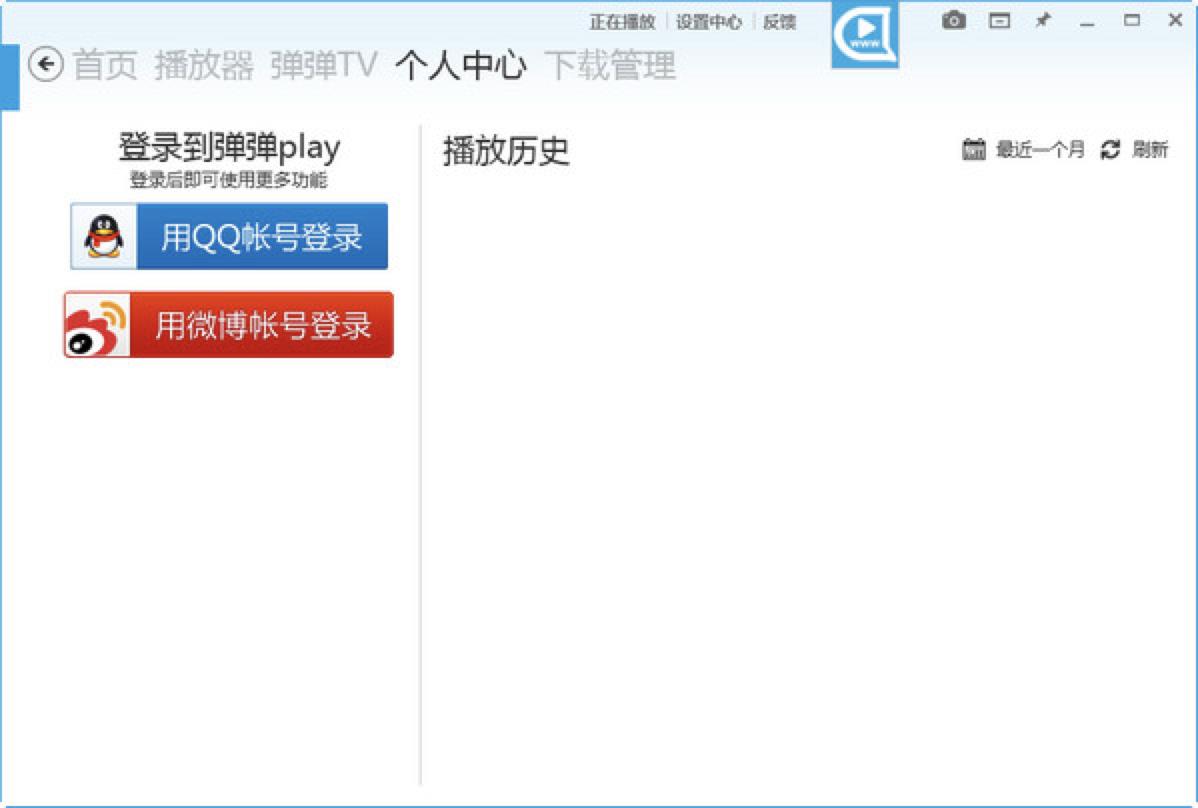The width and height of the screenshot is (1198, 808).
Task: Click the calendar icon beside 最近一个月
Action: 973,149
